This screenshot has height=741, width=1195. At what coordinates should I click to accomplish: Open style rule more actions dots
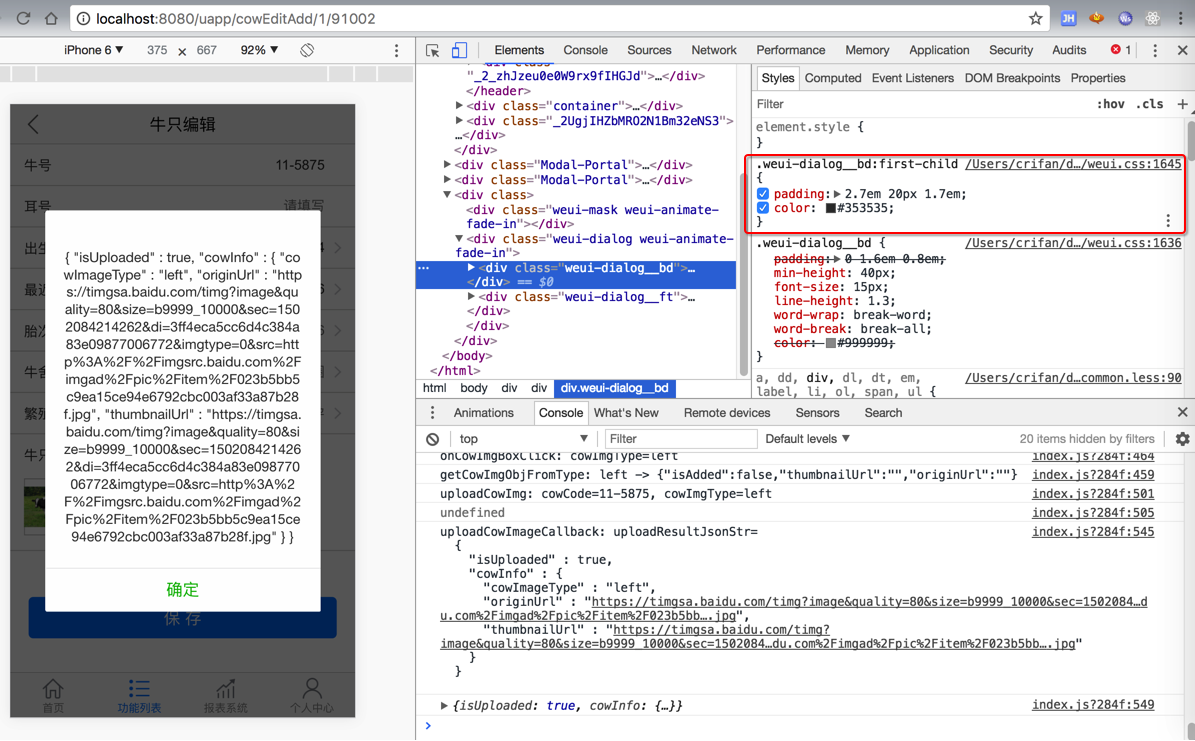[x=1168, y=221]
